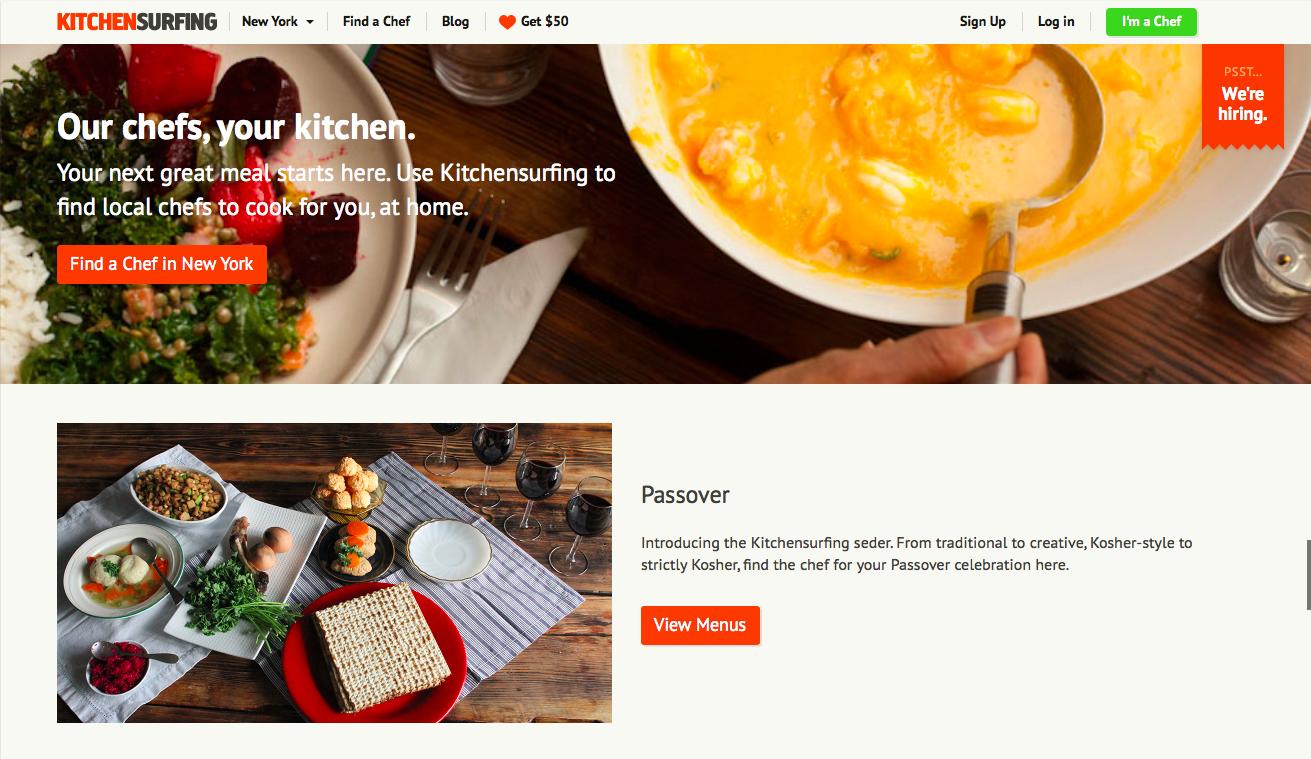Open the Passover seder photo thumbnail
Viewport: 1311px width, 759px height.
(x=334, y=573)
